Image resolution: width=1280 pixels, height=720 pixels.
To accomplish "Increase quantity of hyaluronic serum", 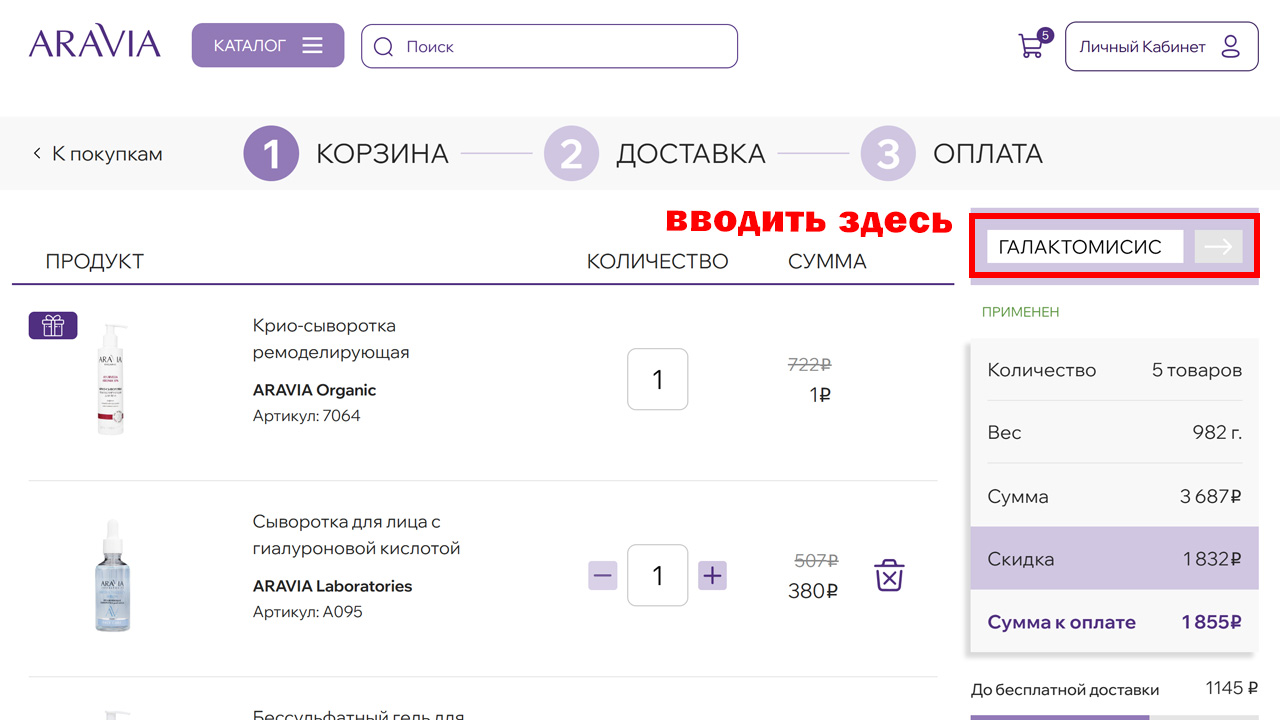I will point(712,576).
